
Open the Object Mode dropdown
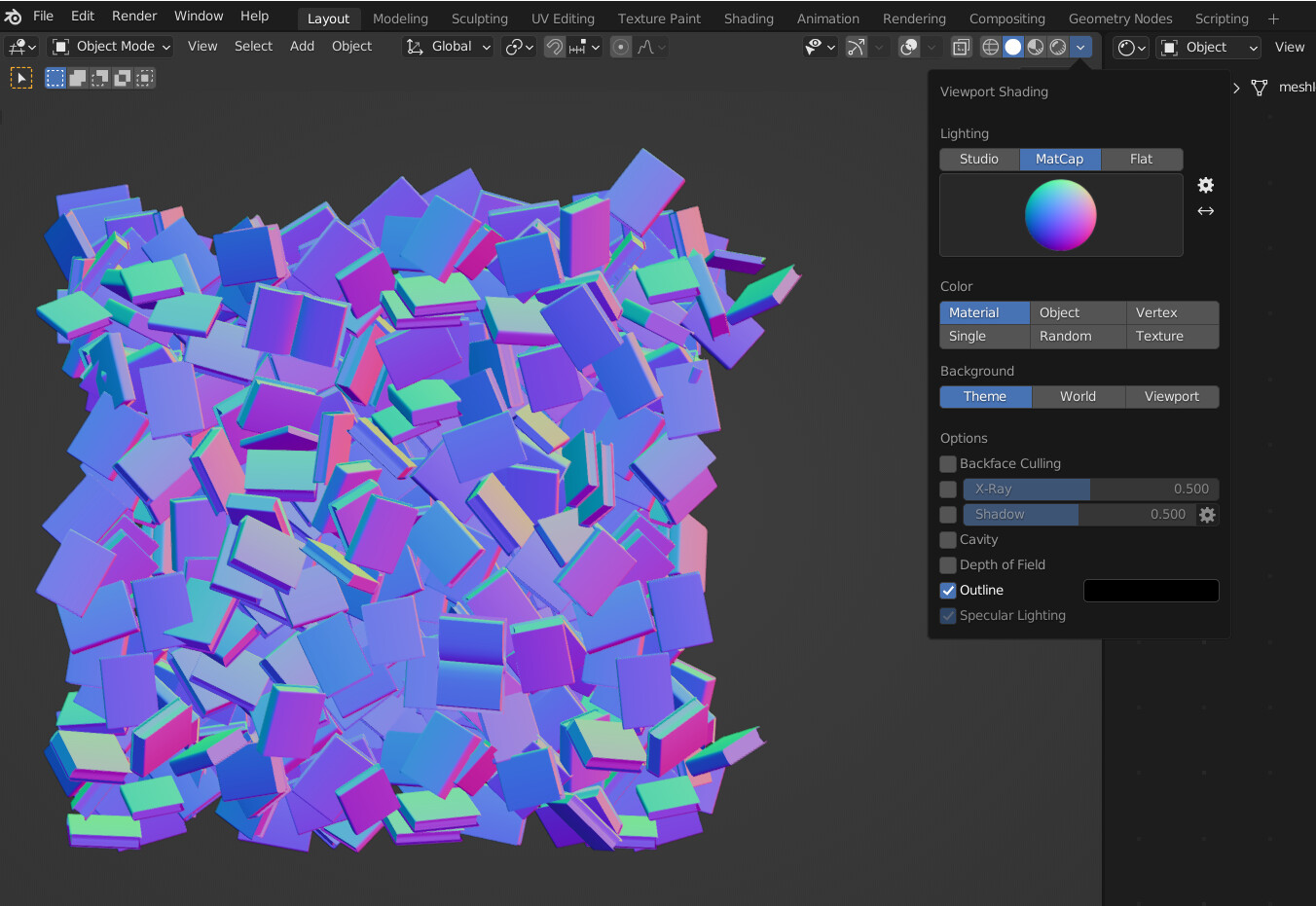click(x=112, y=47)
